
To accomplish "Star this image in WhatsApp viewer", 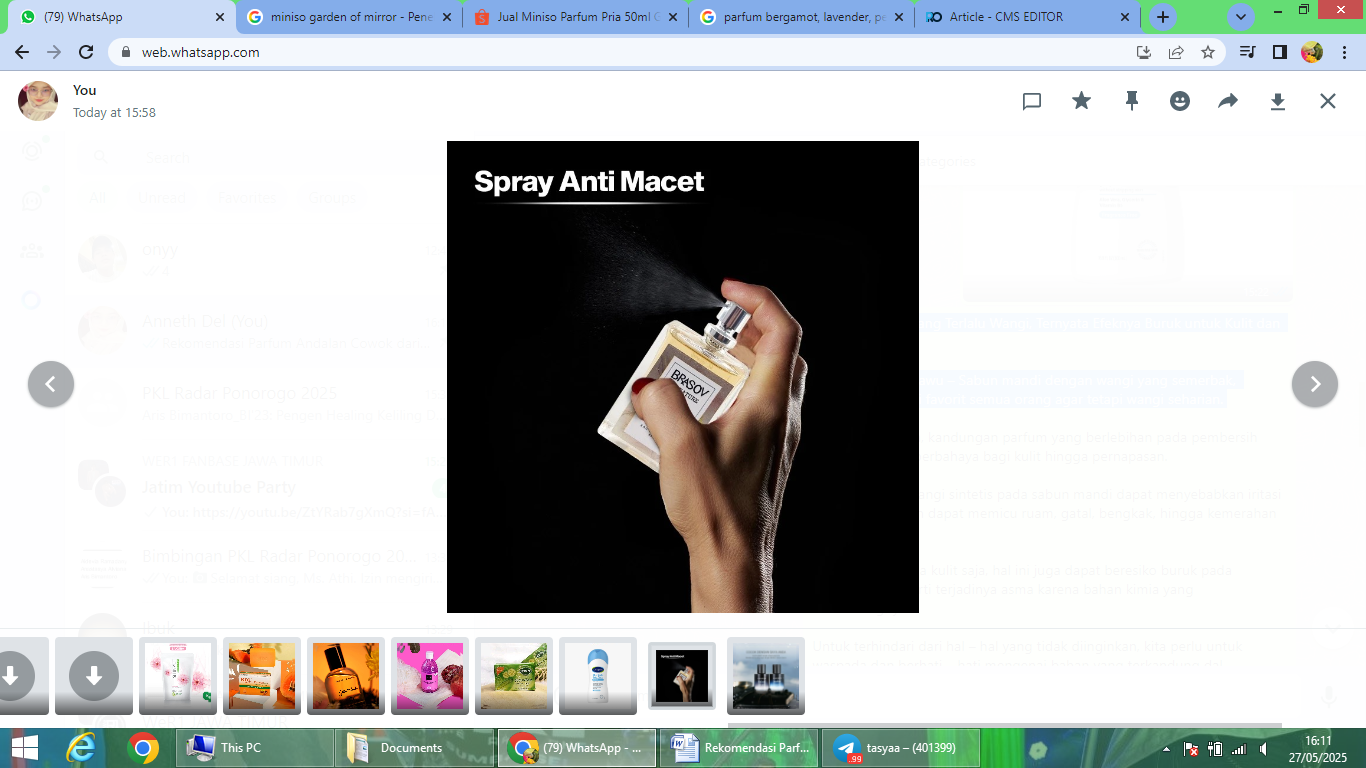I will (x=1081, y=101).
